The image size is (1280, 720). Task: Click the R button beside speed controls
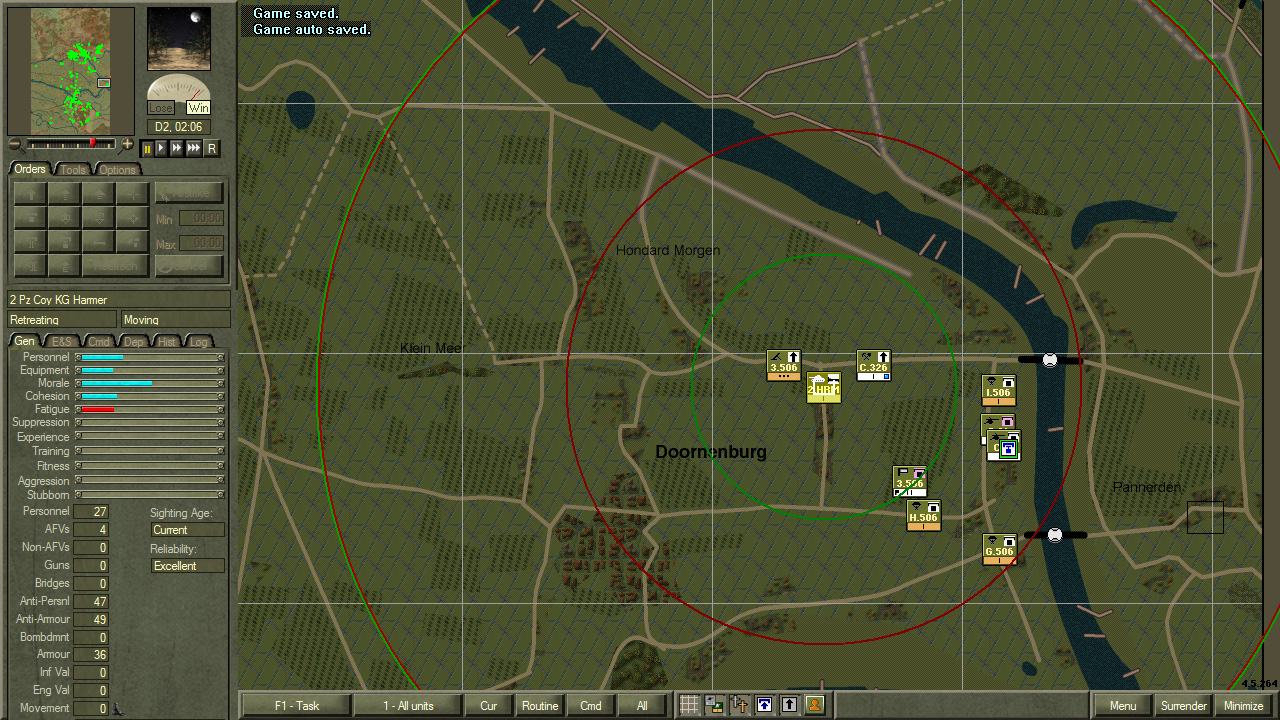click(x=212, y=148)
